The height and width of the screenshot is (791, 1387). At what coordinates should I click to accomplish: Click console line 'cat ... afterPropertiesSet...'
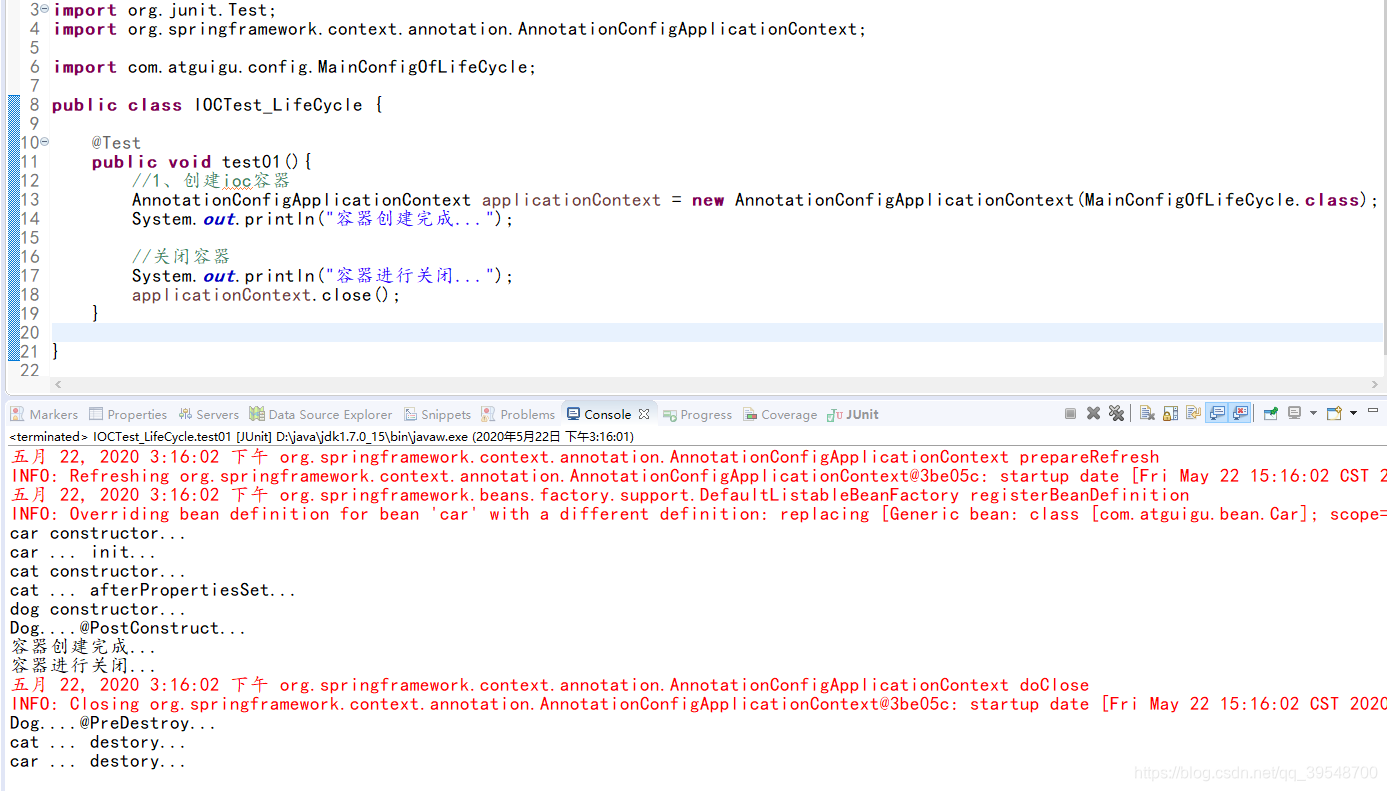(x=153, y=590)
